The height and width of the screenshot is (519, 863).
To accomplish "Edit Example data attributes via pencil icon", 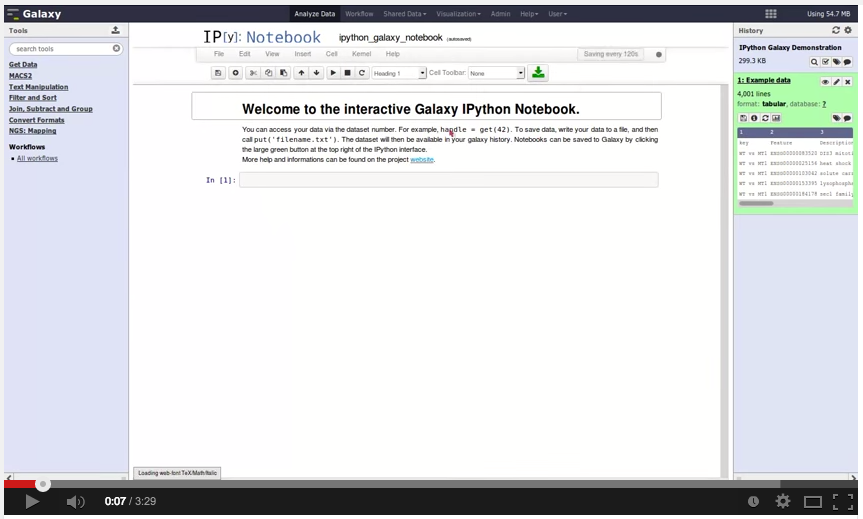I will pyautogui.click(x=837, y=81).
